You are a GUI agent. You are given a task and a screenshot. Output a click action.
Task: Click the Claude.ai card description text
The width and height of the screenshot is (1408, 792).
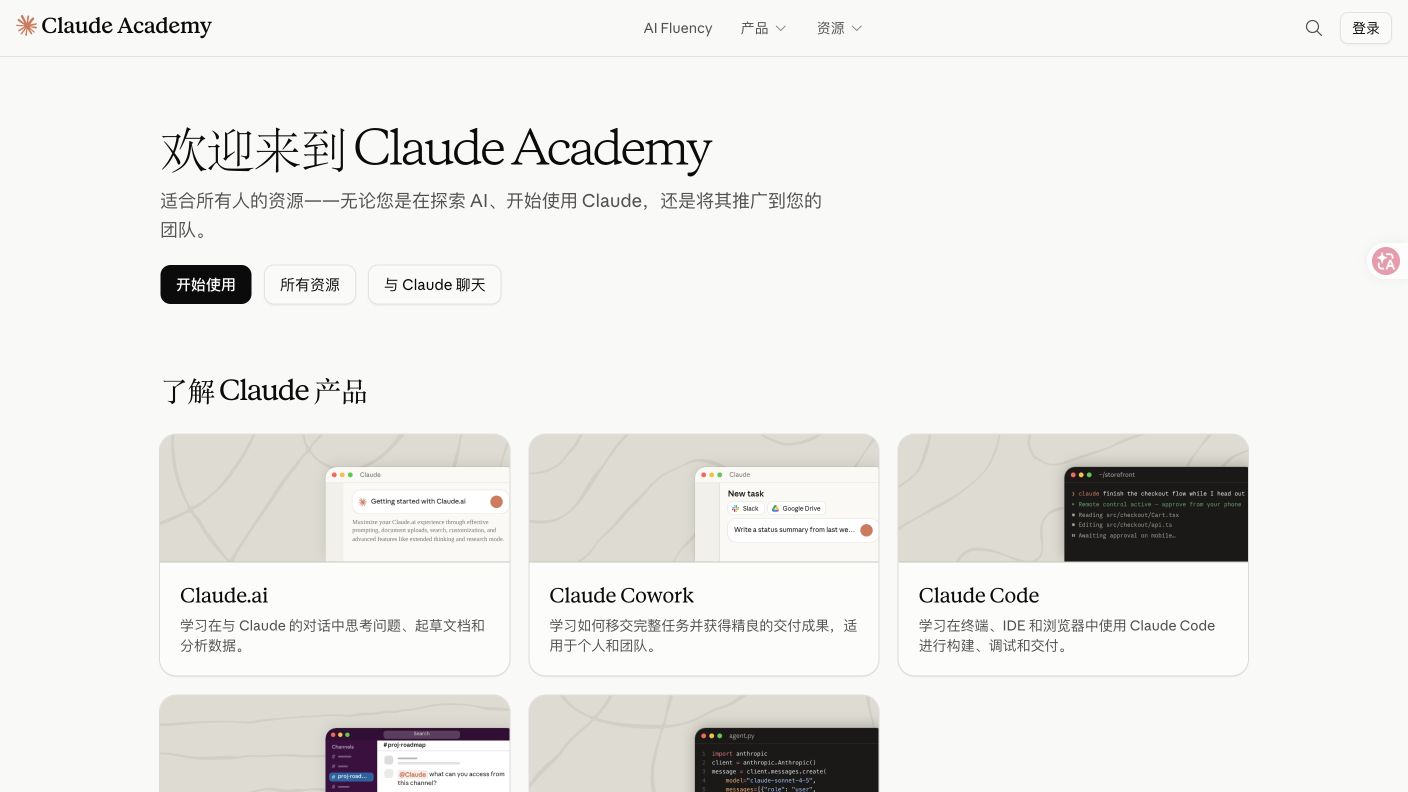pos(332,635)
